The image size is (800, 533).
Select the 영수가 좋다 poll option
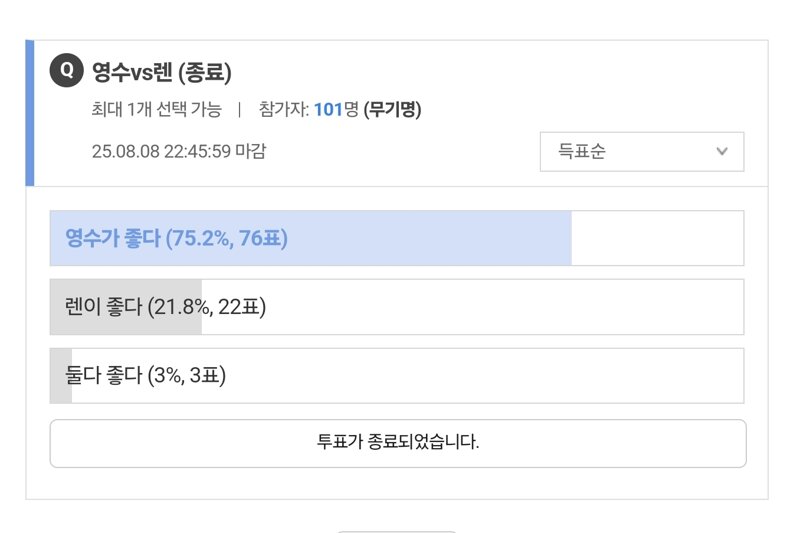click(x=397, y=238)
